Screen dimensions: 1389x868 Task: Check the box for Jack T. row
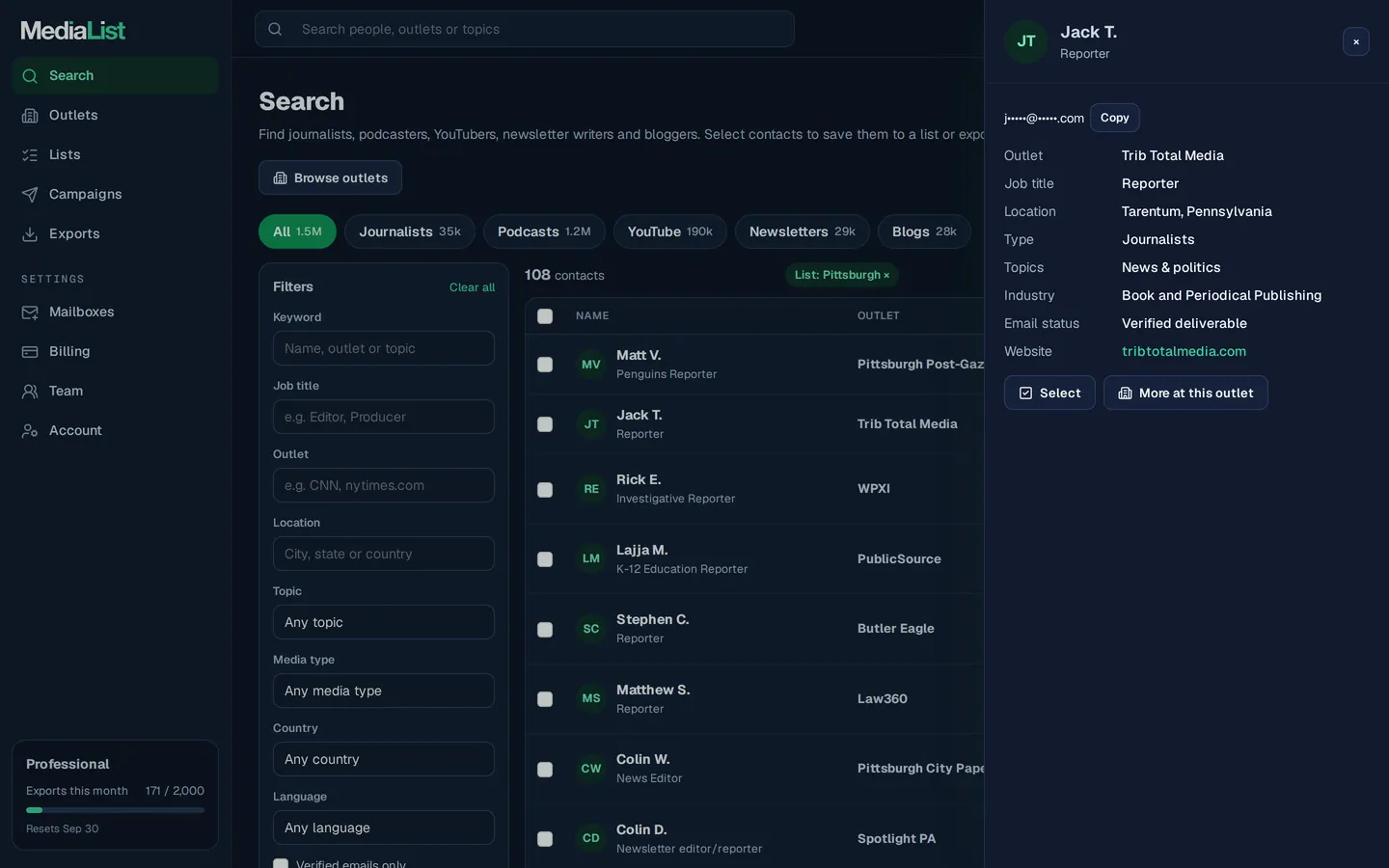[x=545, y=424]
